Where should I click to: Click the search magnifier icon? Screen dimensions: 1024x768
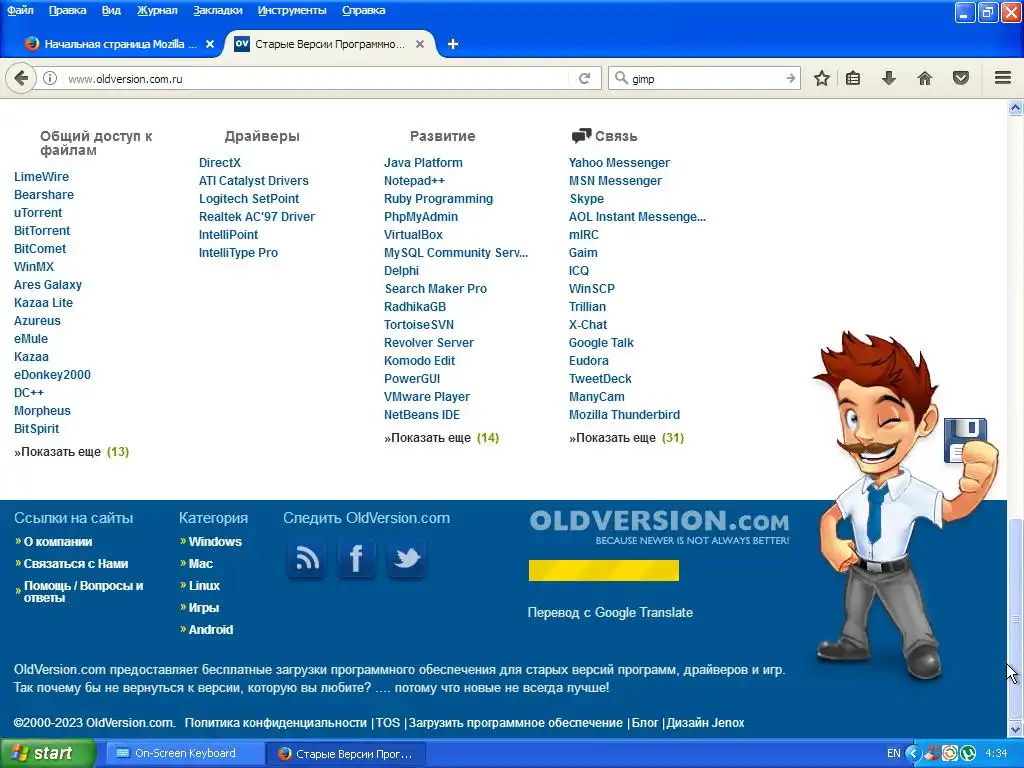(620, 78)
